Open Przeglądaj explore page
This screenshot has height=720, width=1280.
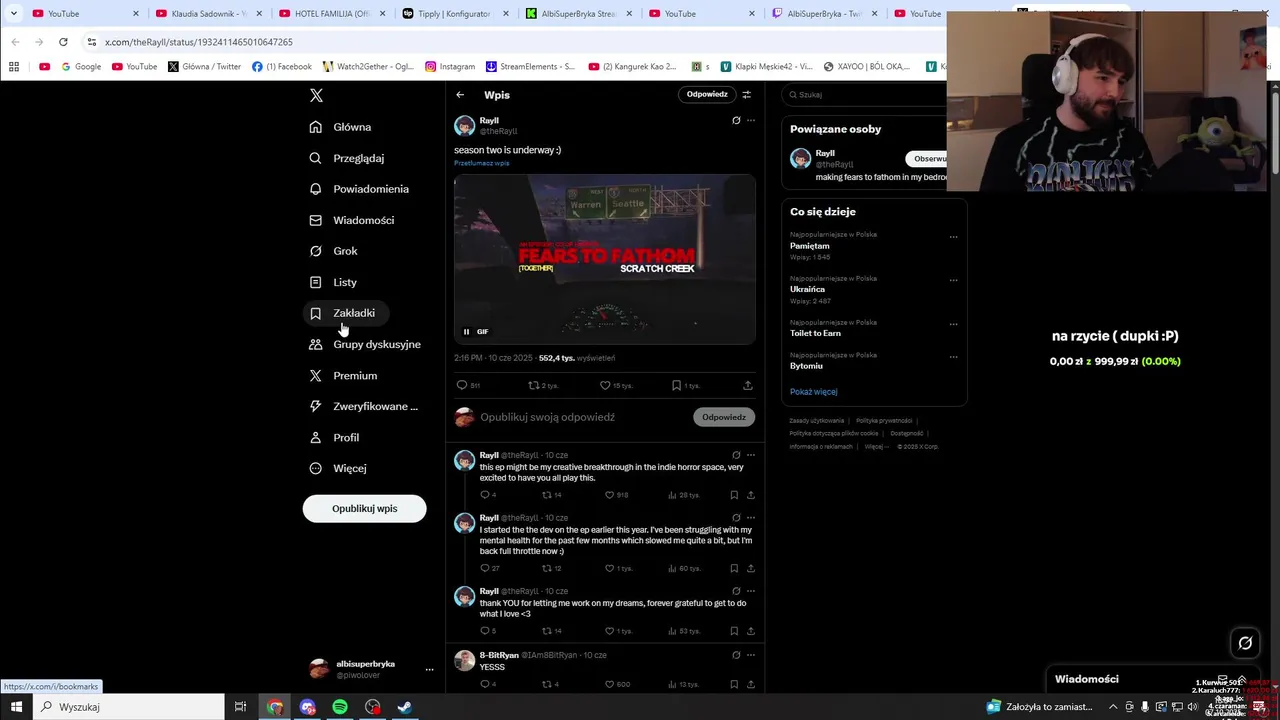tap(347, 158)
